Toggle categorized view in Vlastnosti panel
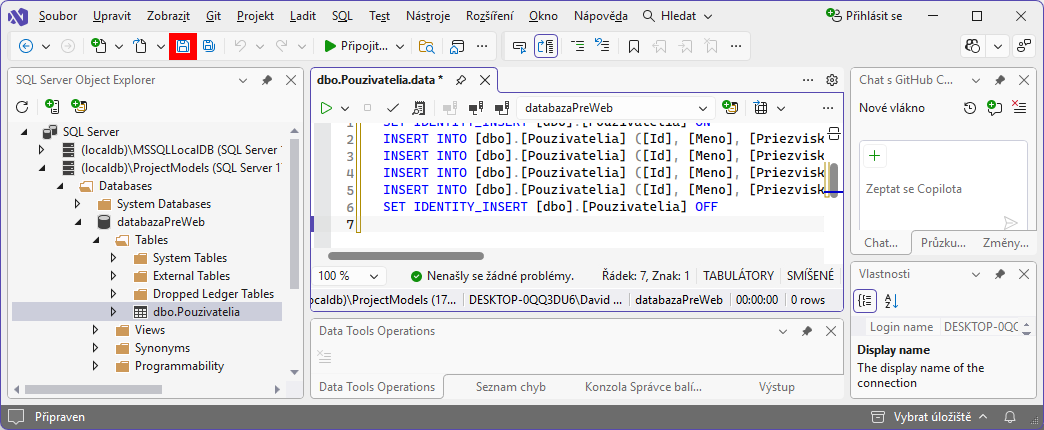The image size is (1044, 430). coord(865,301)
